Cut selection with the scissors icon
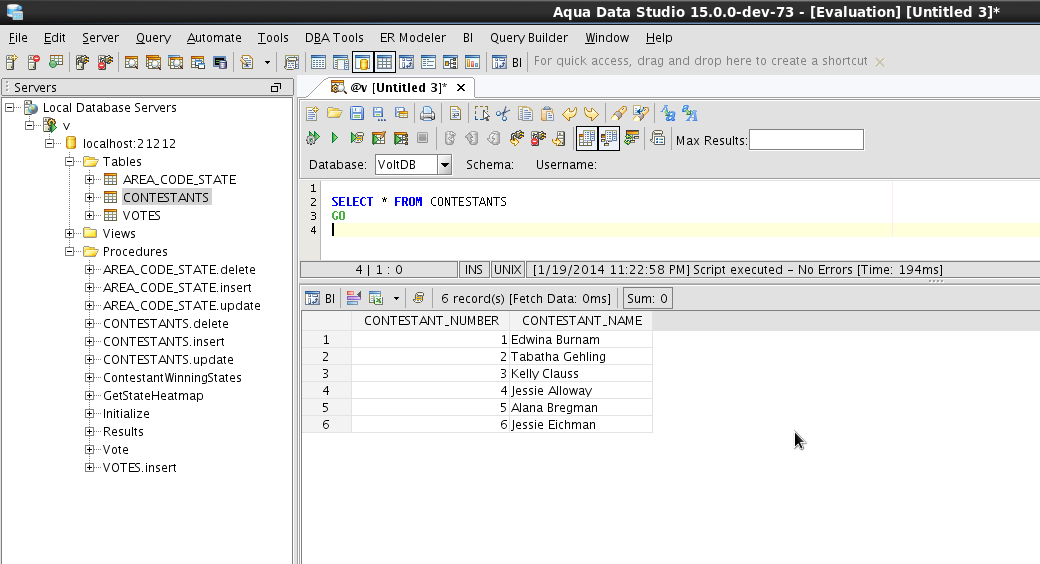The height and width of the screenshot is (564, 1040). (503, 113)
